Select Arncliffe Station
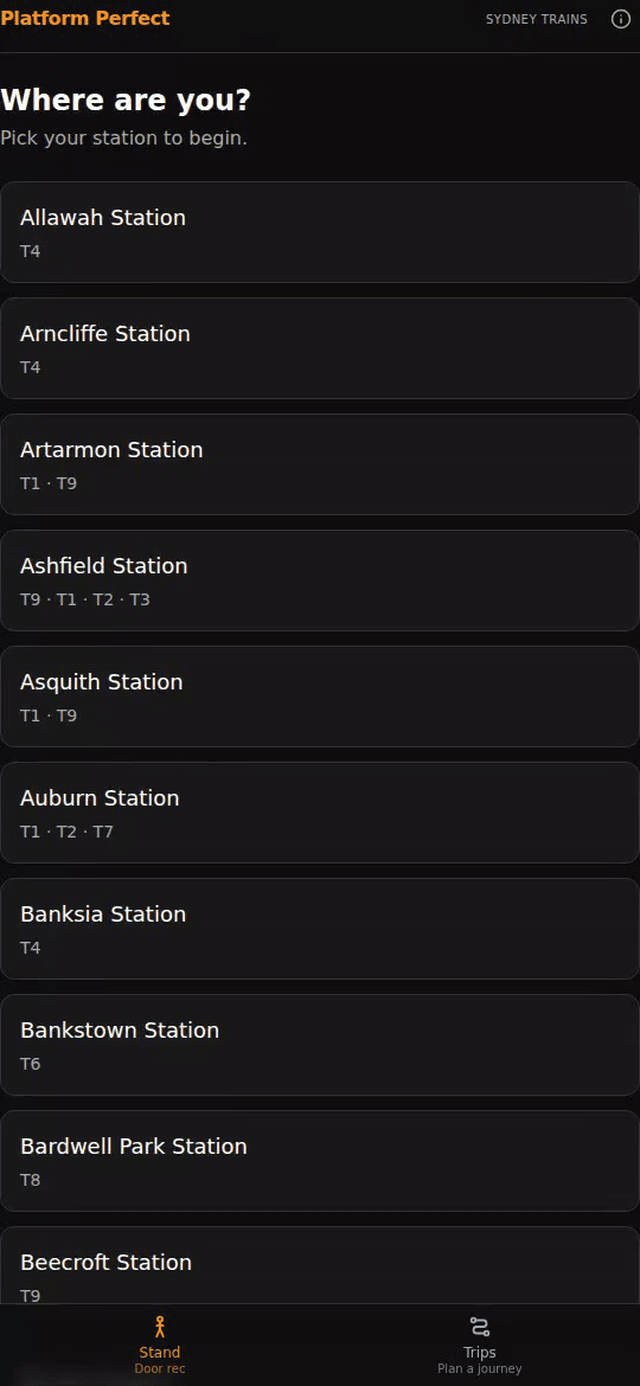The height and width of the screenshot is (1386, 640). (x=320, y=348)
